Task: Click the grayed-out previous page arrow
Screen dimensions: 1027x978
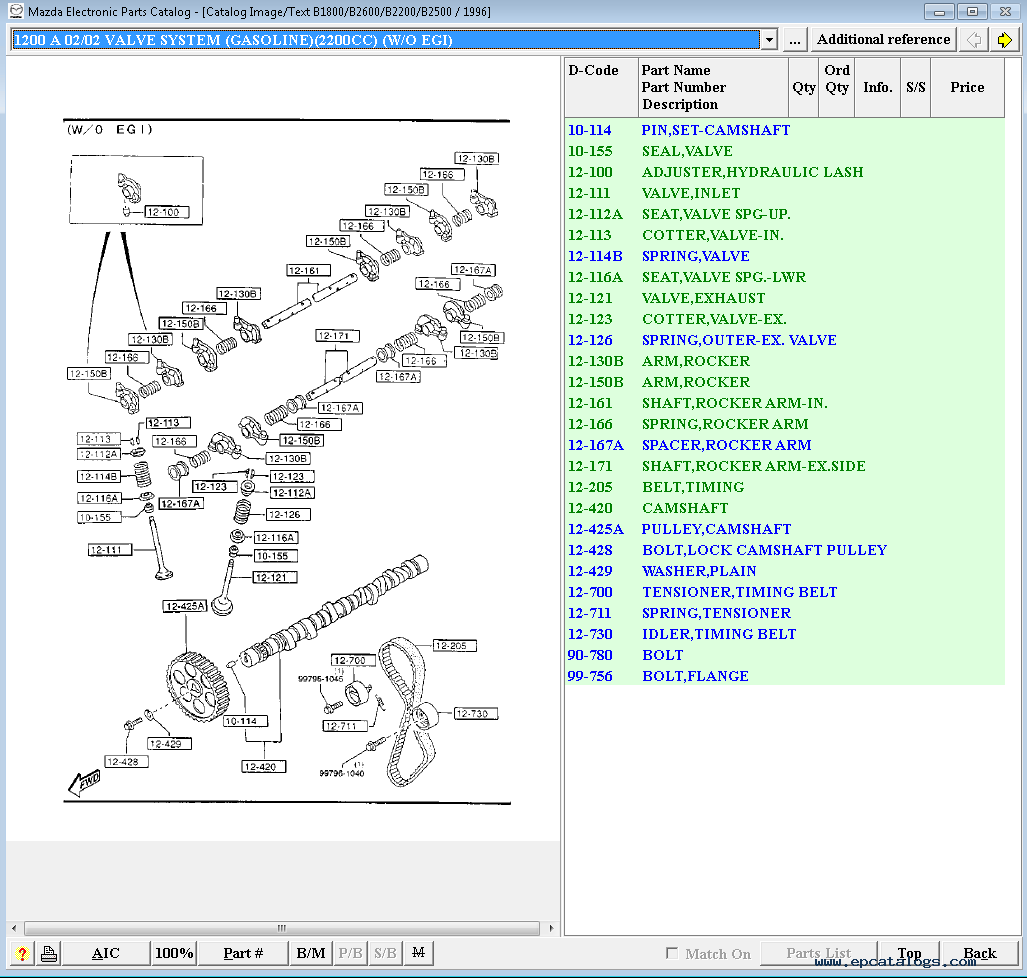Action: (973, 40)
